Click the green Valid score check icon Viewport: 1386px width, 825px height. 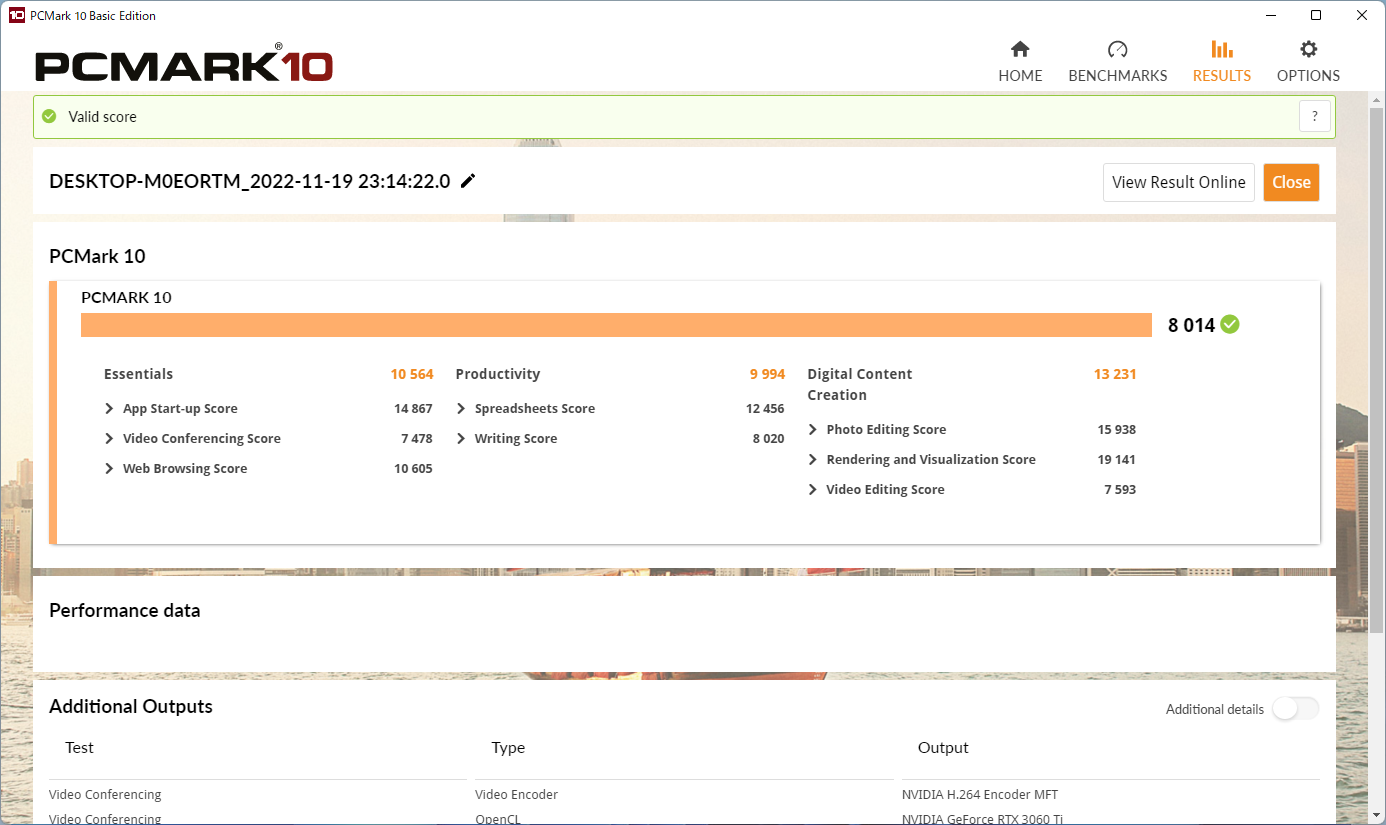[49, 116]
